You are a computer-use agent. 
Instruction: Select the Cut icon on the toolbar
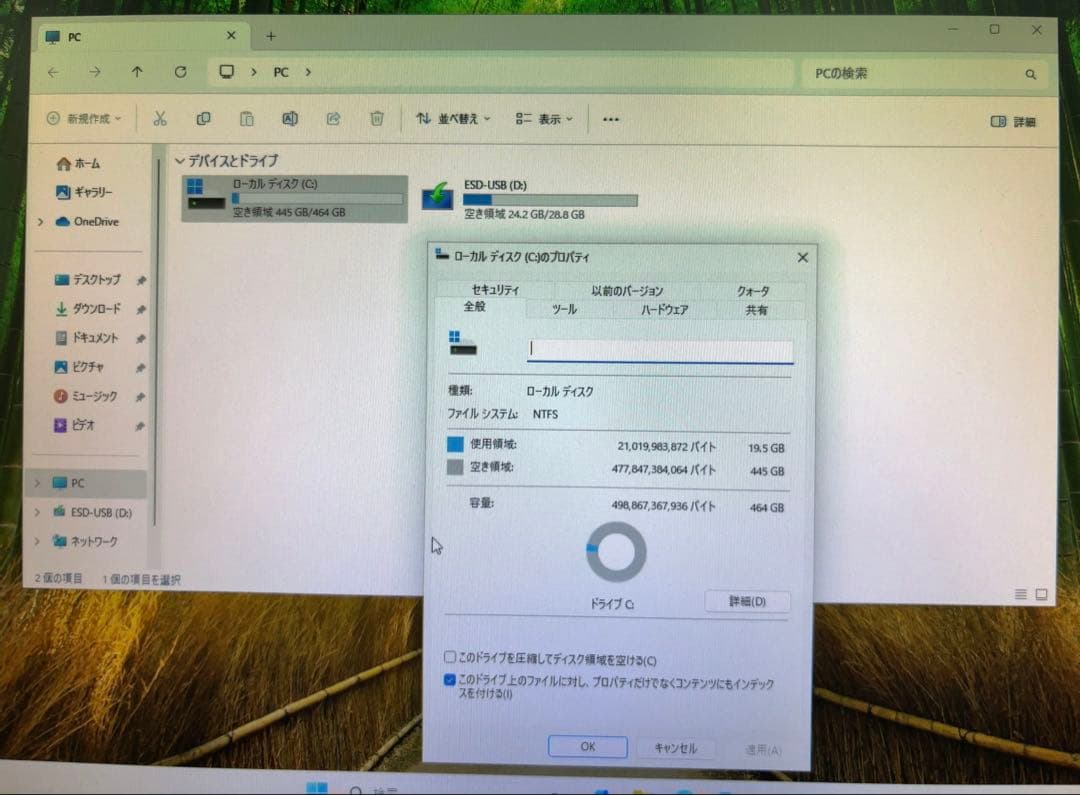tap(160, 118)
